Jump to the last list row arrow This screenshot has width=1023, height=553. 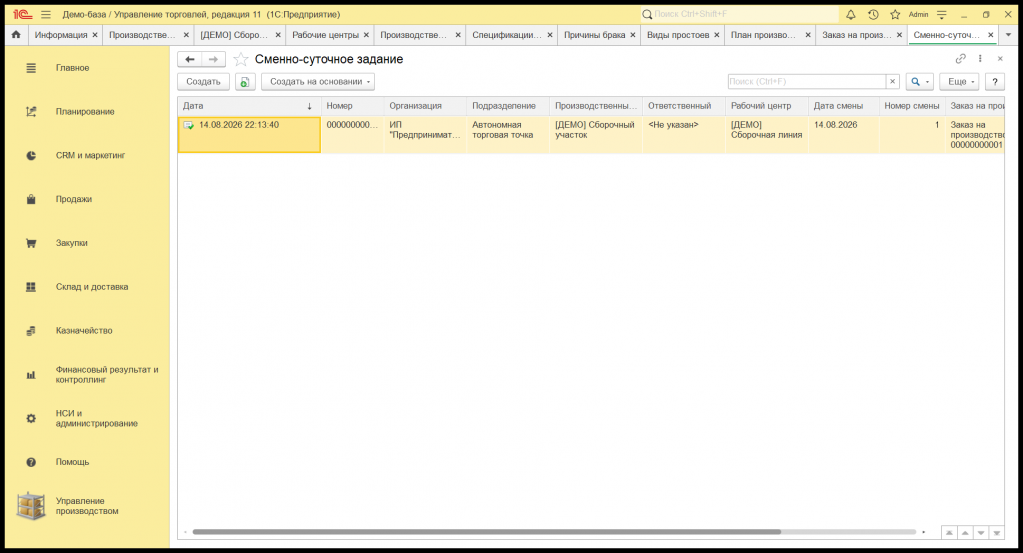pyautogui.click(x=996, y=533)
